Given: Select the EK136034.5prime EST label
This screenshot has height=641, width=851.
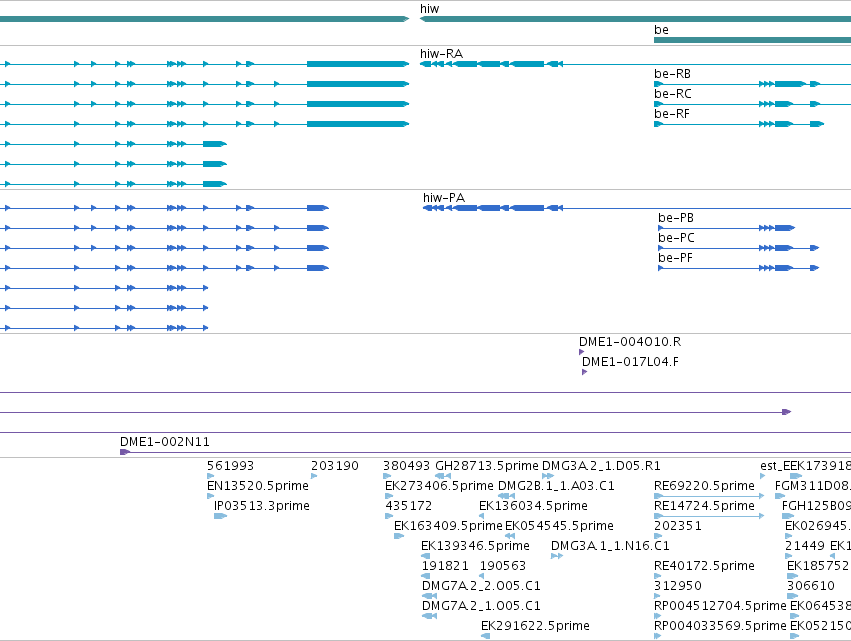Looking at the screenshot, I should [533, 506].
